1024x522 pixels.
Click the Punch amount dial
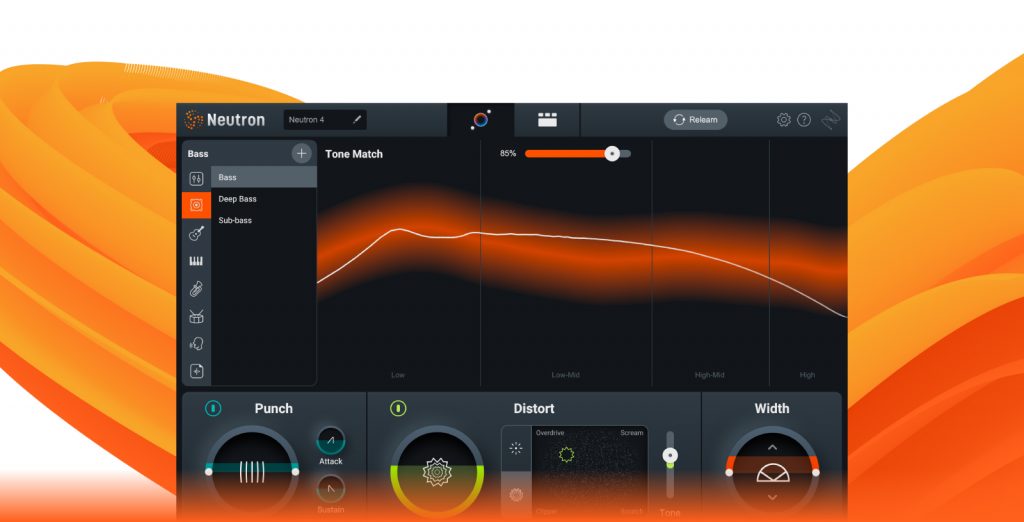(x=252, y=470)
